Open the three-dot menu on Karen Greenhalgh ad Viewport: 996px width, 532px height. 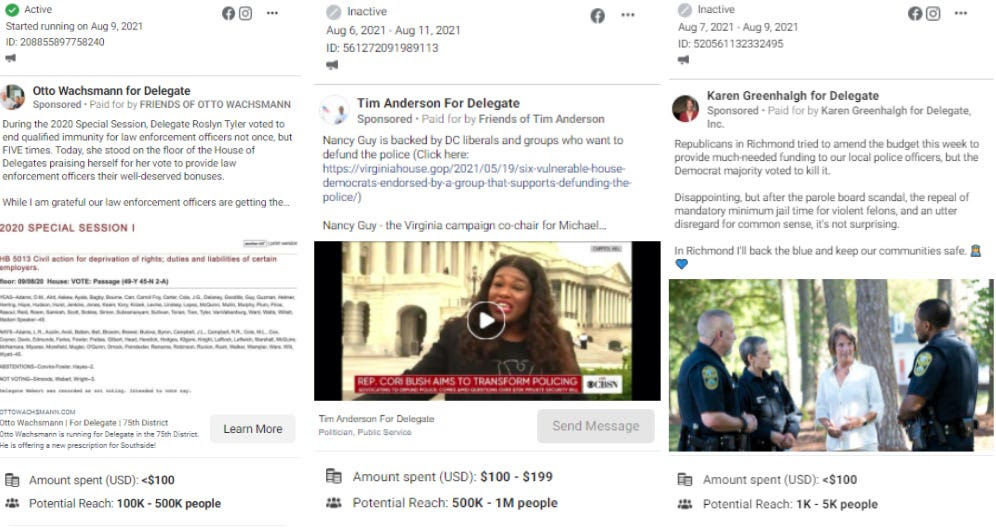961,13
